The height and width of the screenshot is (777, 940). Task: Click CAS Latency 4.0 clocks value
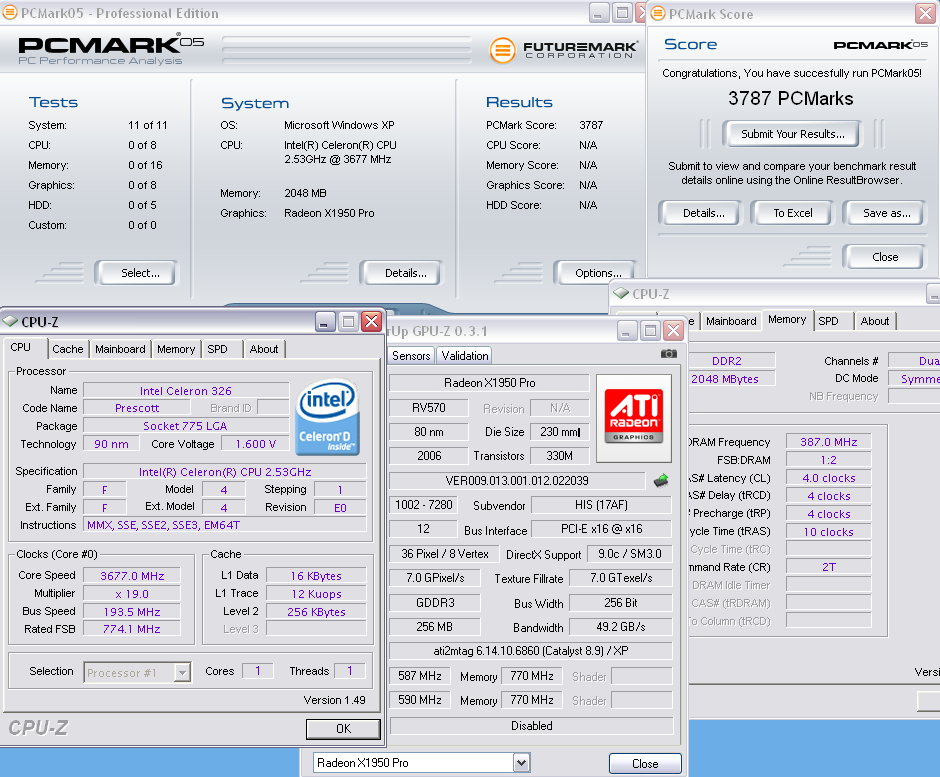(828, 478)
